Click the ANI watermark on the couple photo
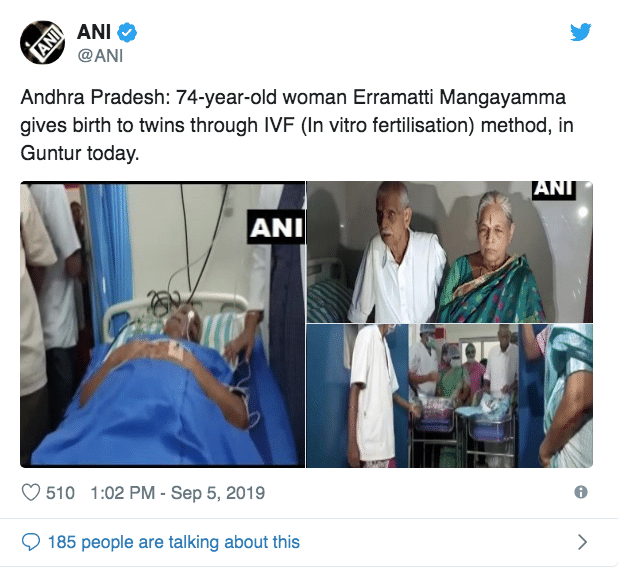The height and width of the screenshot is (573, 618). [x=554, y=190]
